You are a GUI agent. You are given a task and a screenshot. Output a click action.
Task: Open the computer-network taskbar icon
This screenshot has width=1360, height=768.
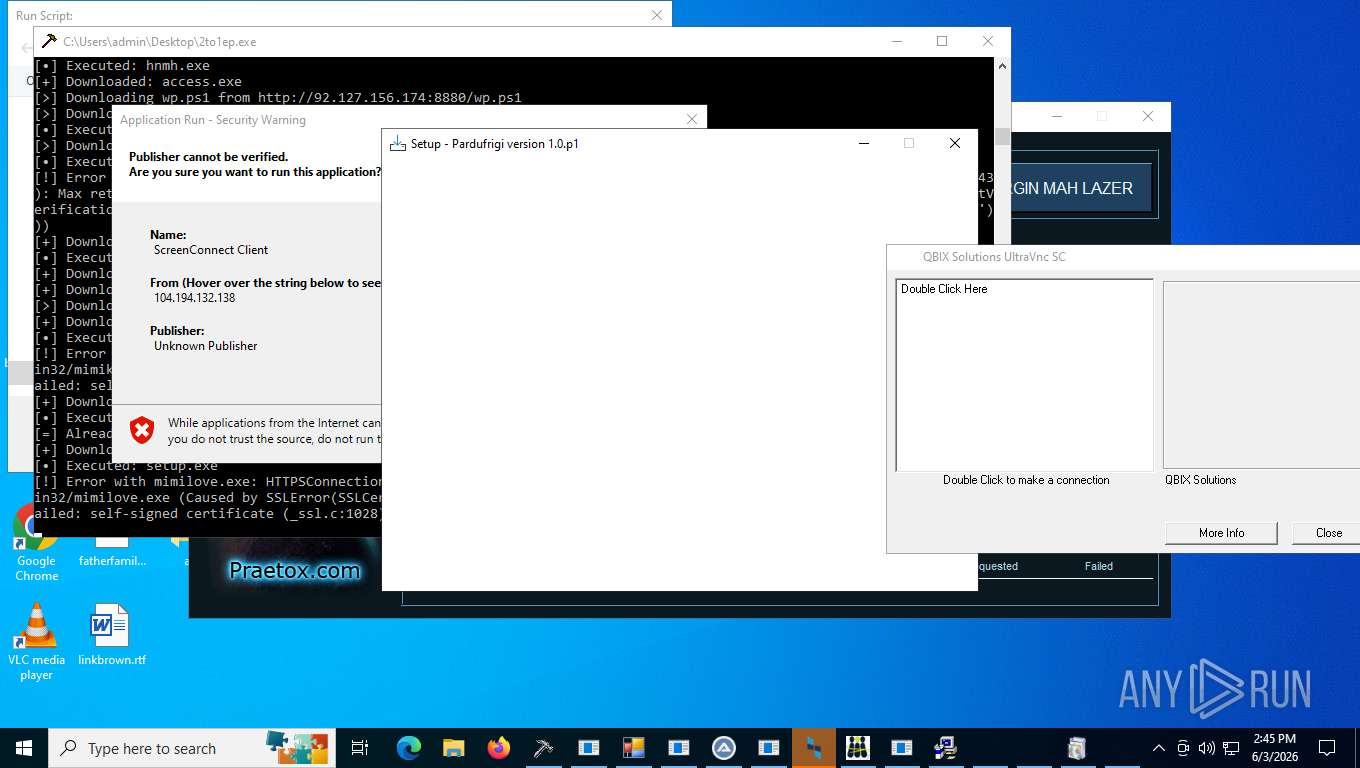(945, 747)
